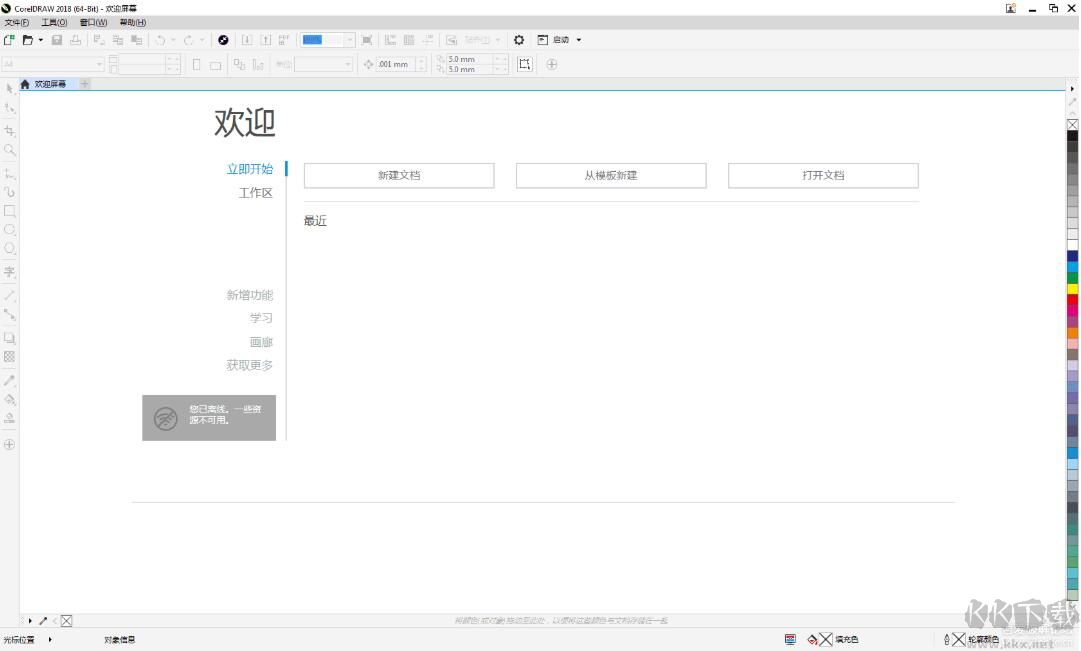The width and height of the screenshot is (1081, 651).
Task: Select the Shape tool
Action: 10,107
